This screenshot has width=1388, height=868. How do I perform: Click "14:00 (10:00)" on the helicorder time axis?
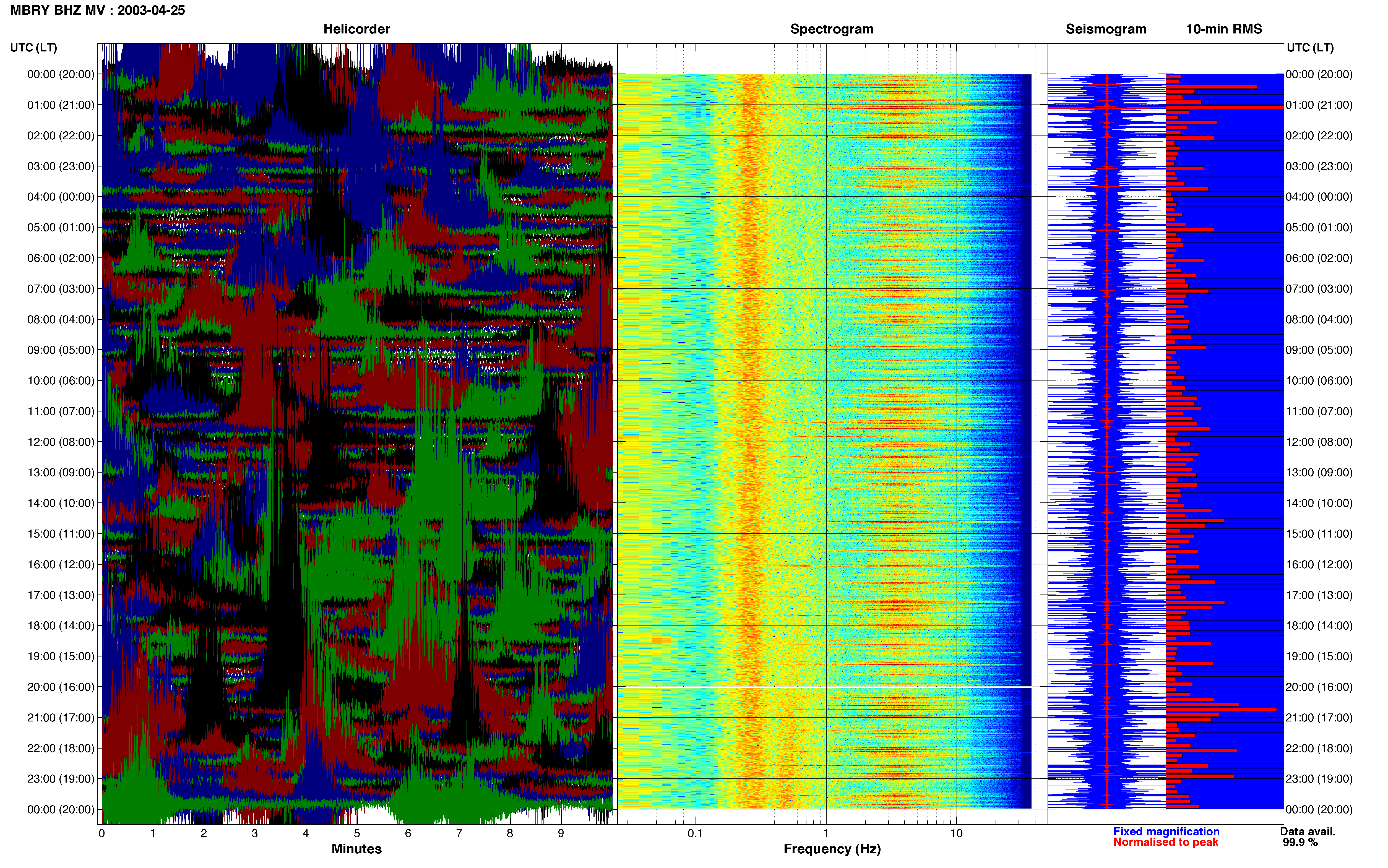point(61,504)
